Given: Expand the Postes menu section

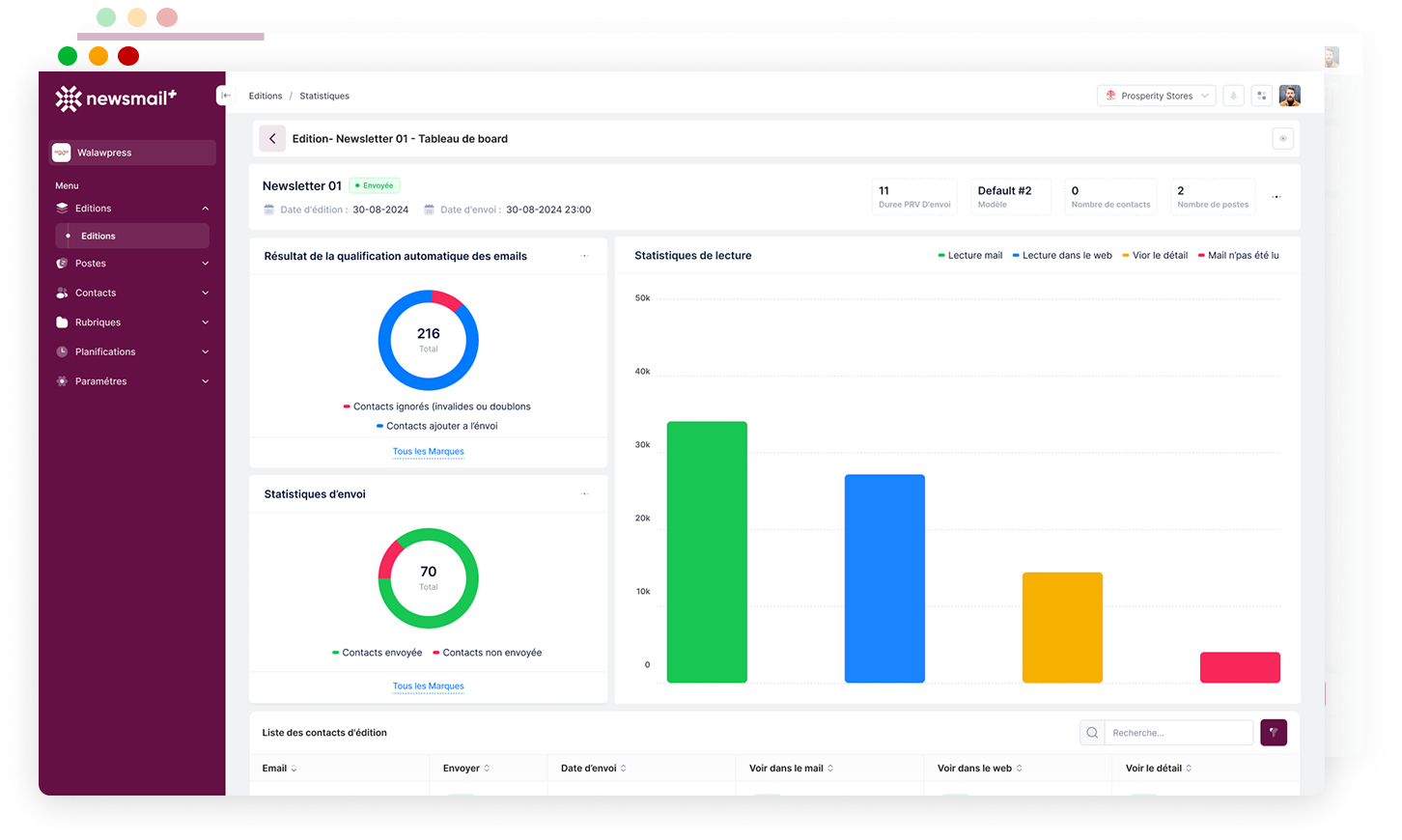Looking at the screenshot, I should 132,264.
